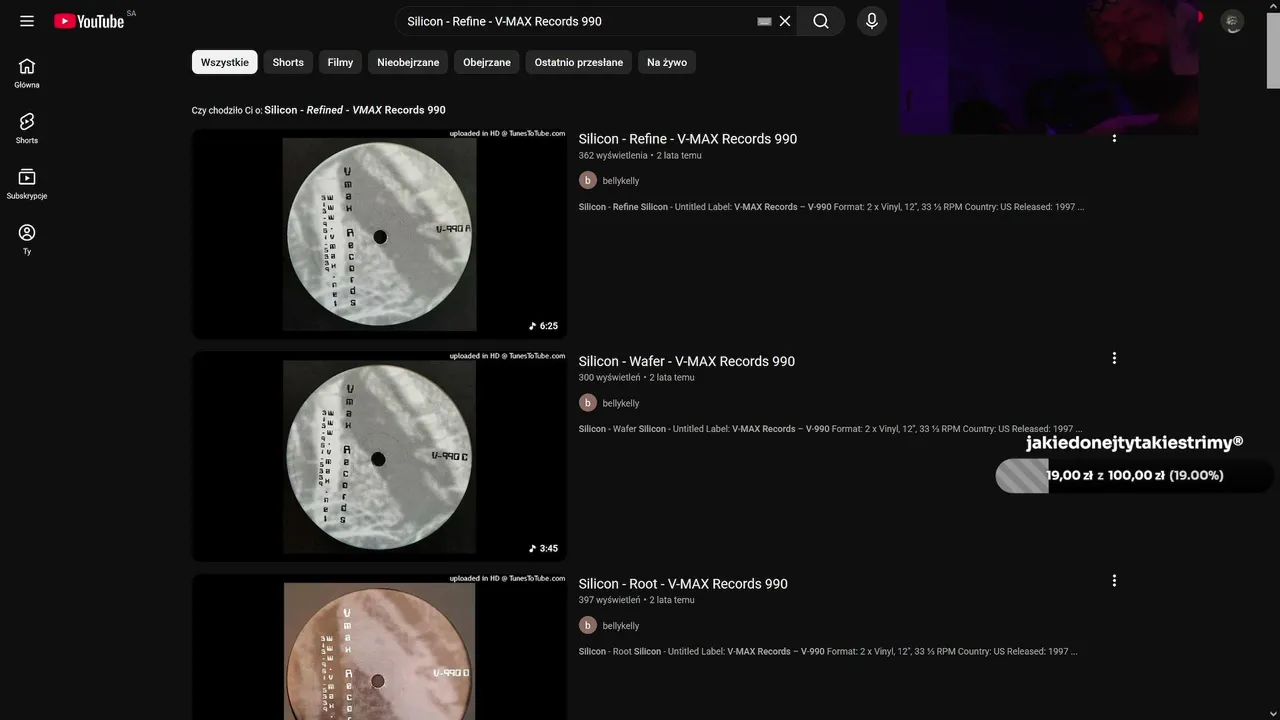
Task: Select the Ostatnio przesłane filter chip
Action: (x=579, y=62)
